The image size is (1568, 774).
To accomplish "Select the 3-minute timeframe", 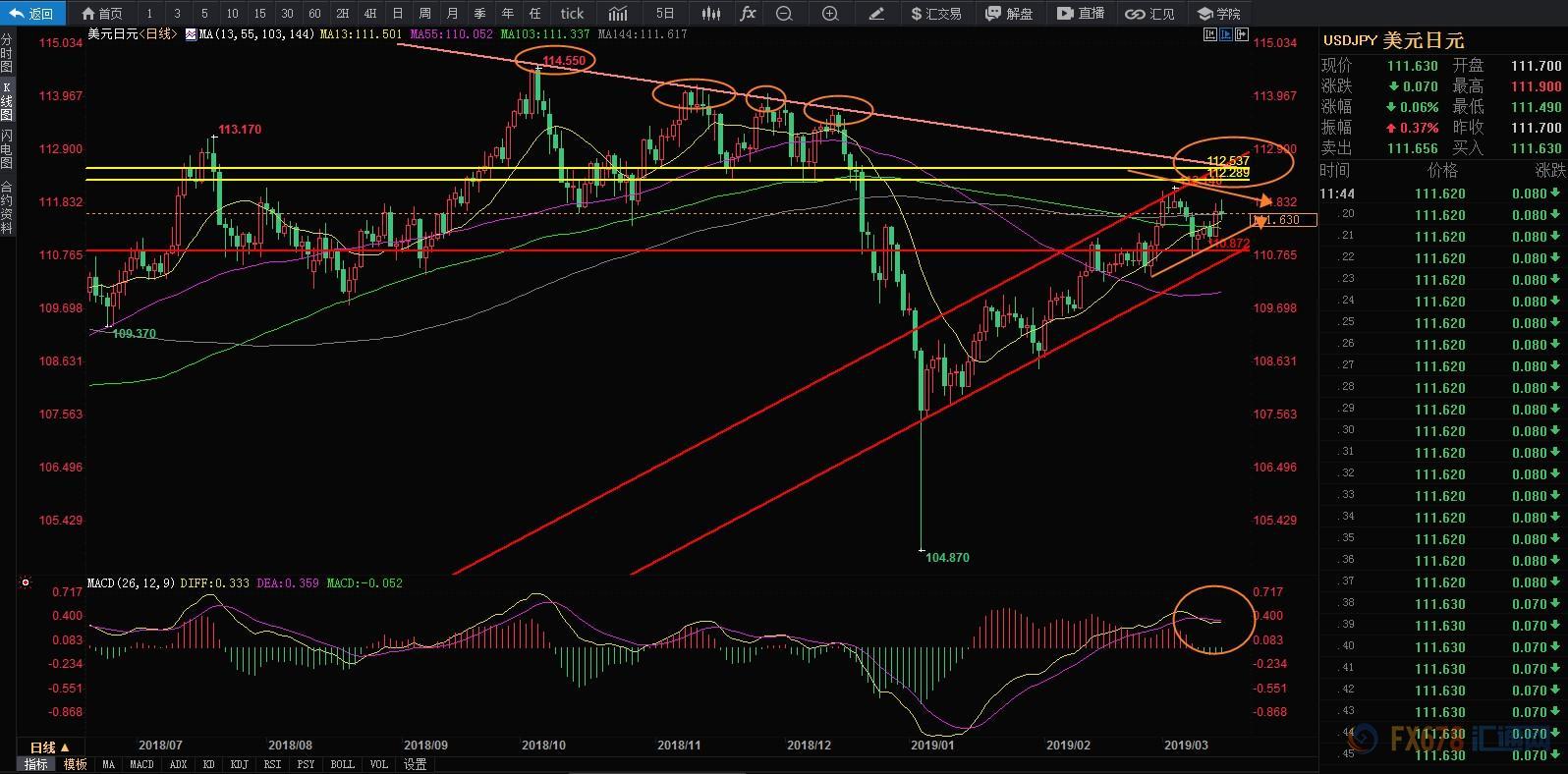I will pos(177,13).
